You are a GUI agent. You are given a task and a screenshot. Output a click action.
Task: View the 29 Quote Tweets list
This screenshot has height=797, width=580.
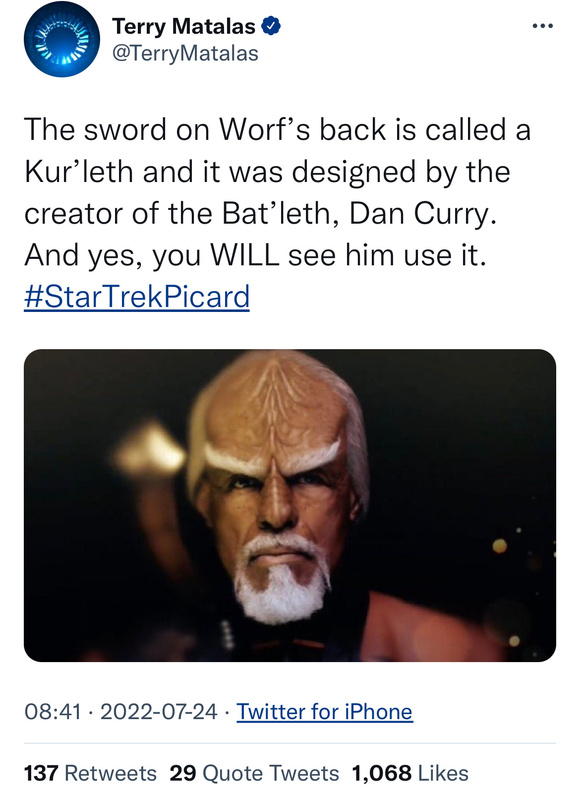coord(254,773)
